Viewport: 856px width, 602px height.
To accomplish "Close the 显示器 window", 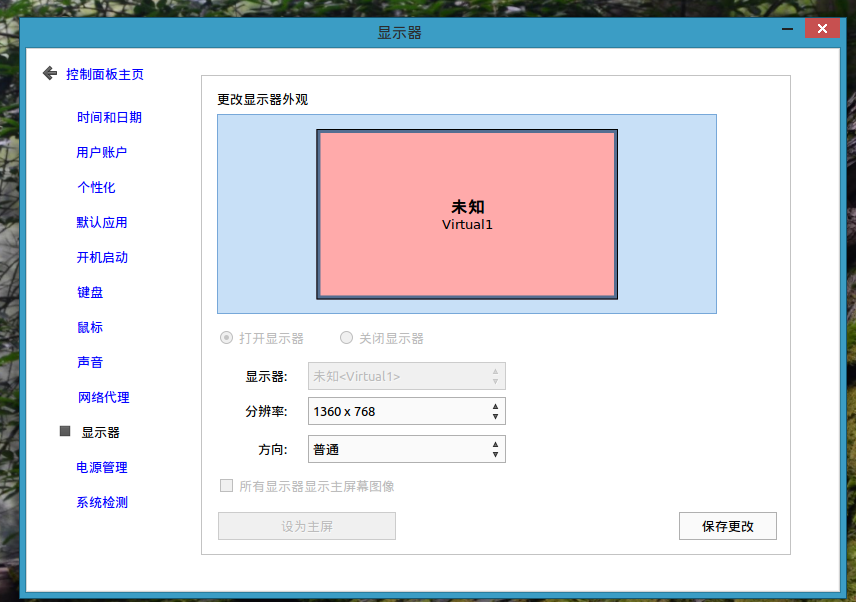I will 822,28.
